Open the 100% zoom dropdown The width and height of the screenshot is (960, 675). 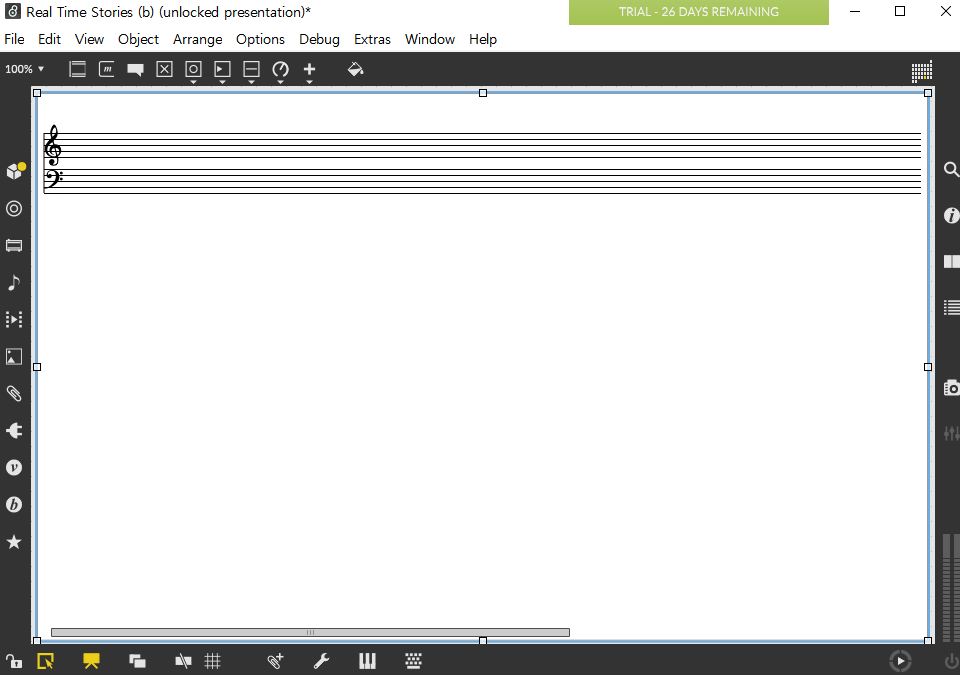point(25,69)
